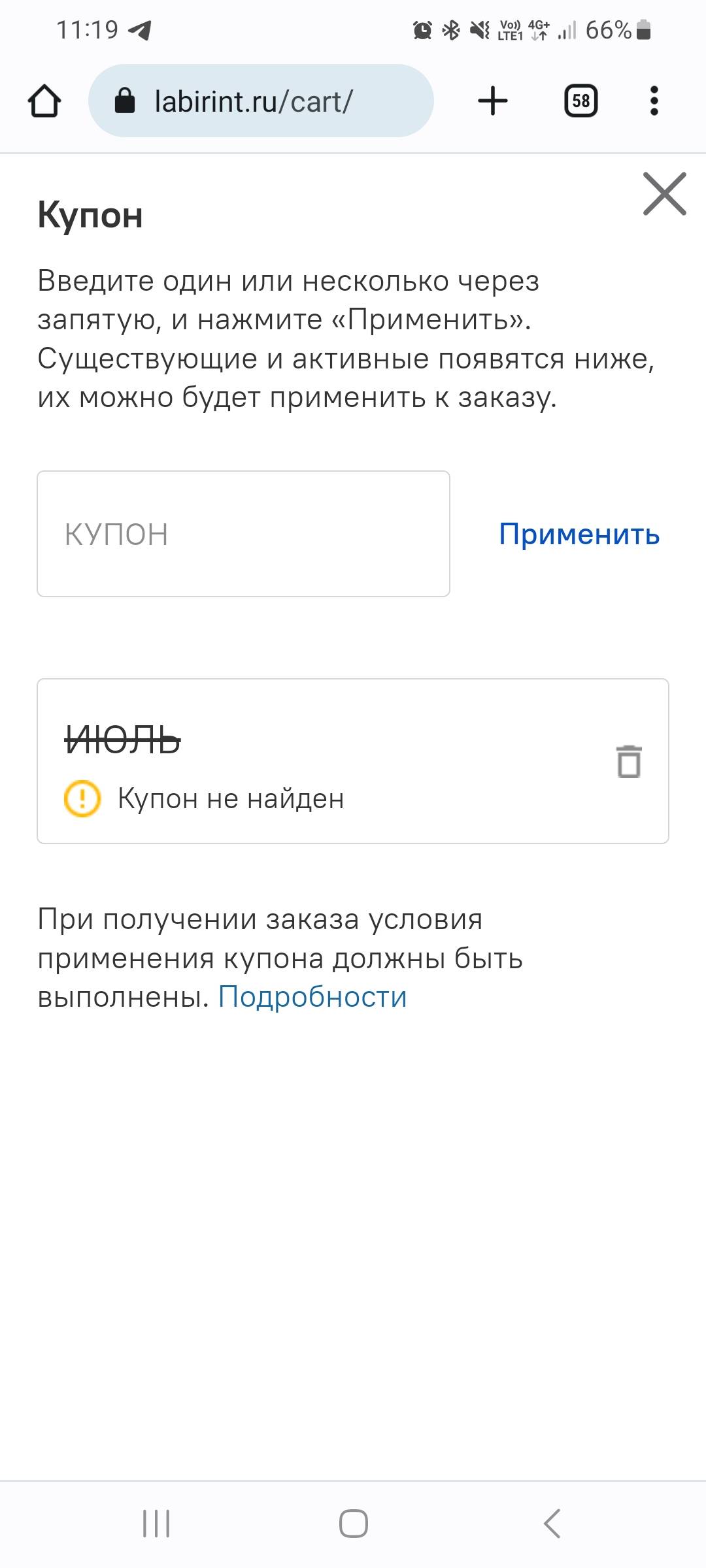Tap the Купон не найден message
The width and height of the screenshot is (706, 1568).
231,799
